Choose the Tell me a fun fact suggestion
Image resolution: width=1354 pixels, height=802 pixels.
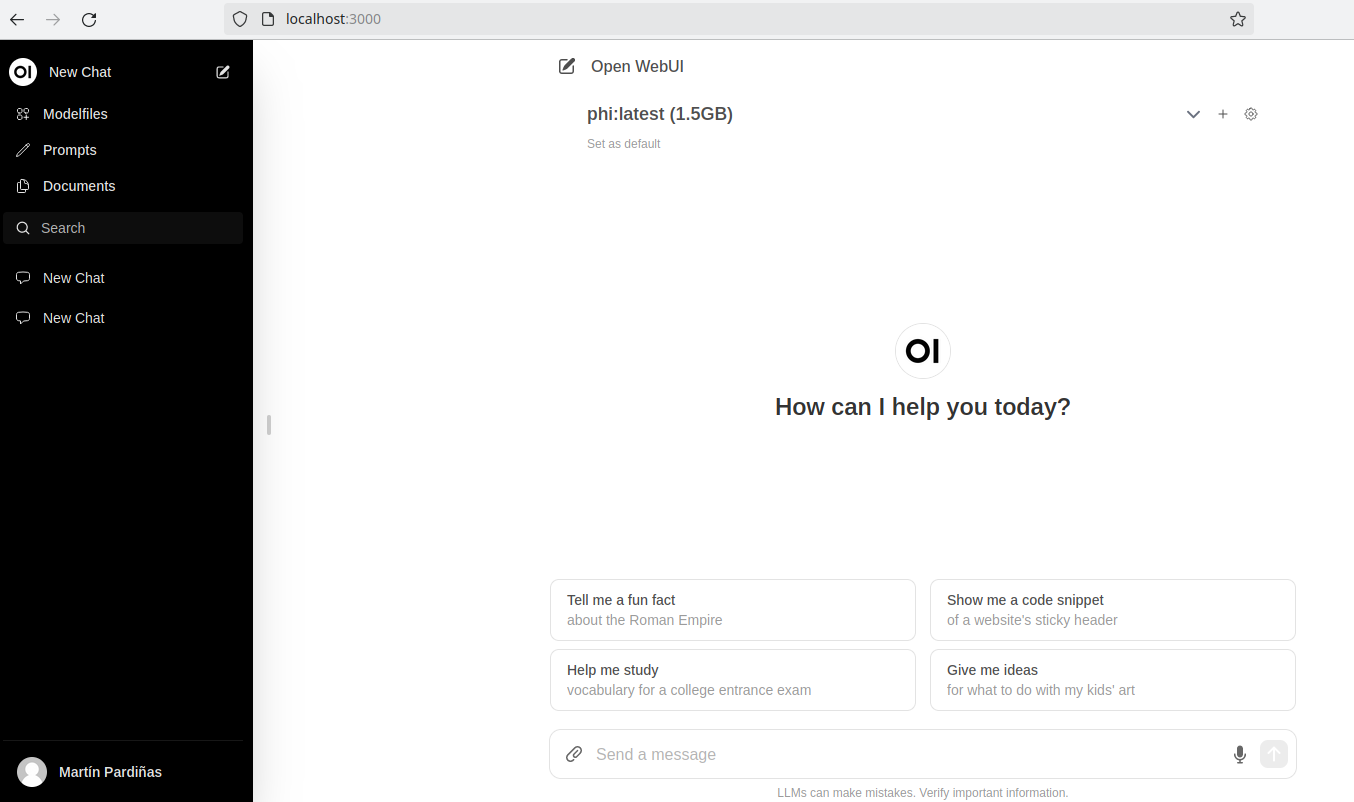pos(732,610)
